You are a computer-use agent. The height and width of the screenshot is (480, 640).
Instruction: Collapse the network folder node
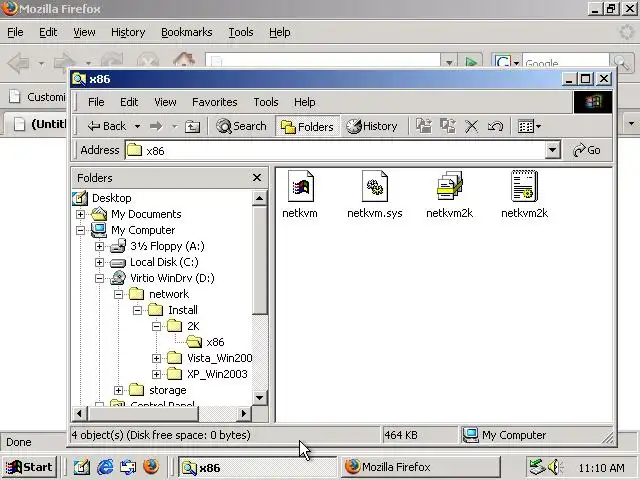point(118,294)
